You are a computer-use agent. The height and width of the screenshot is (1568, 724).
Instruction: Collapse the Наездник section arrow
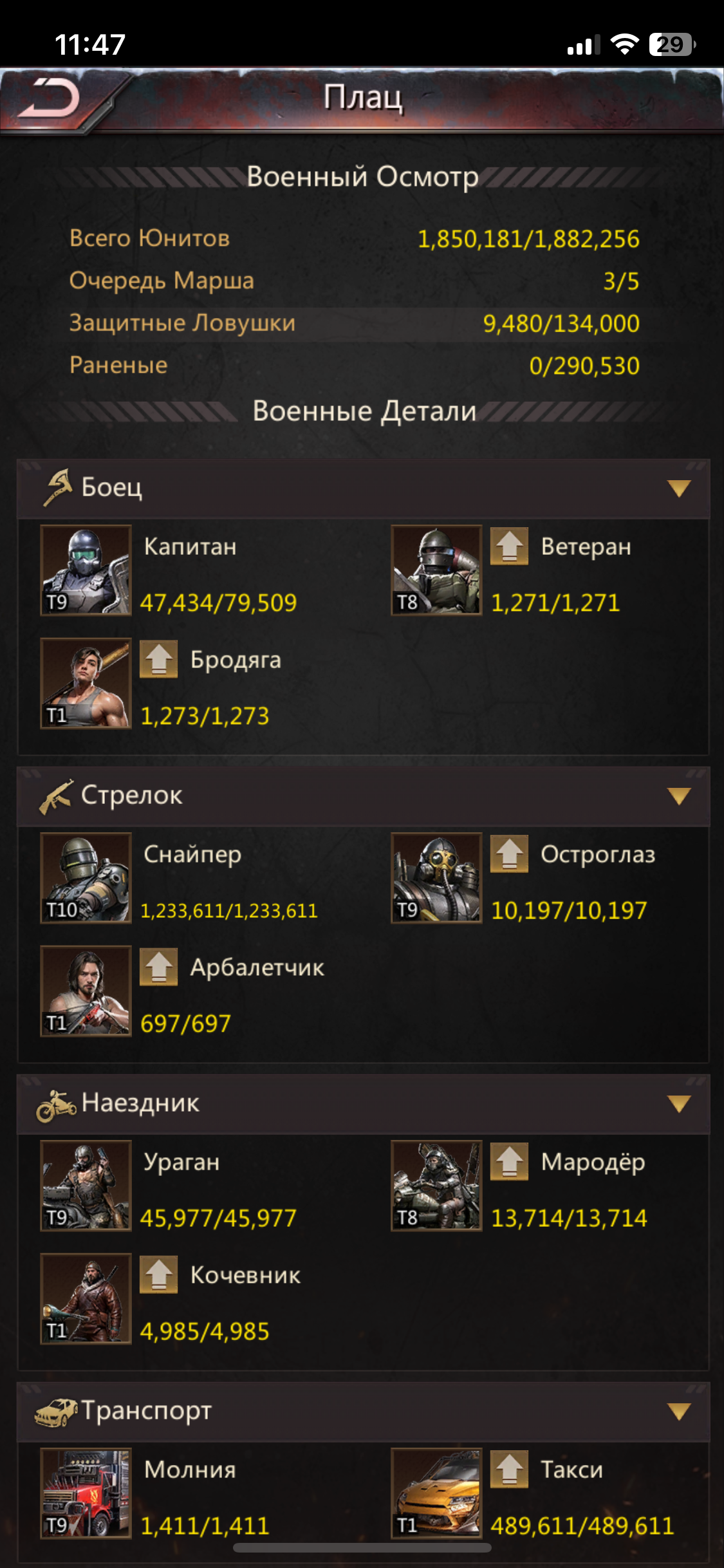coord(679,1104)
